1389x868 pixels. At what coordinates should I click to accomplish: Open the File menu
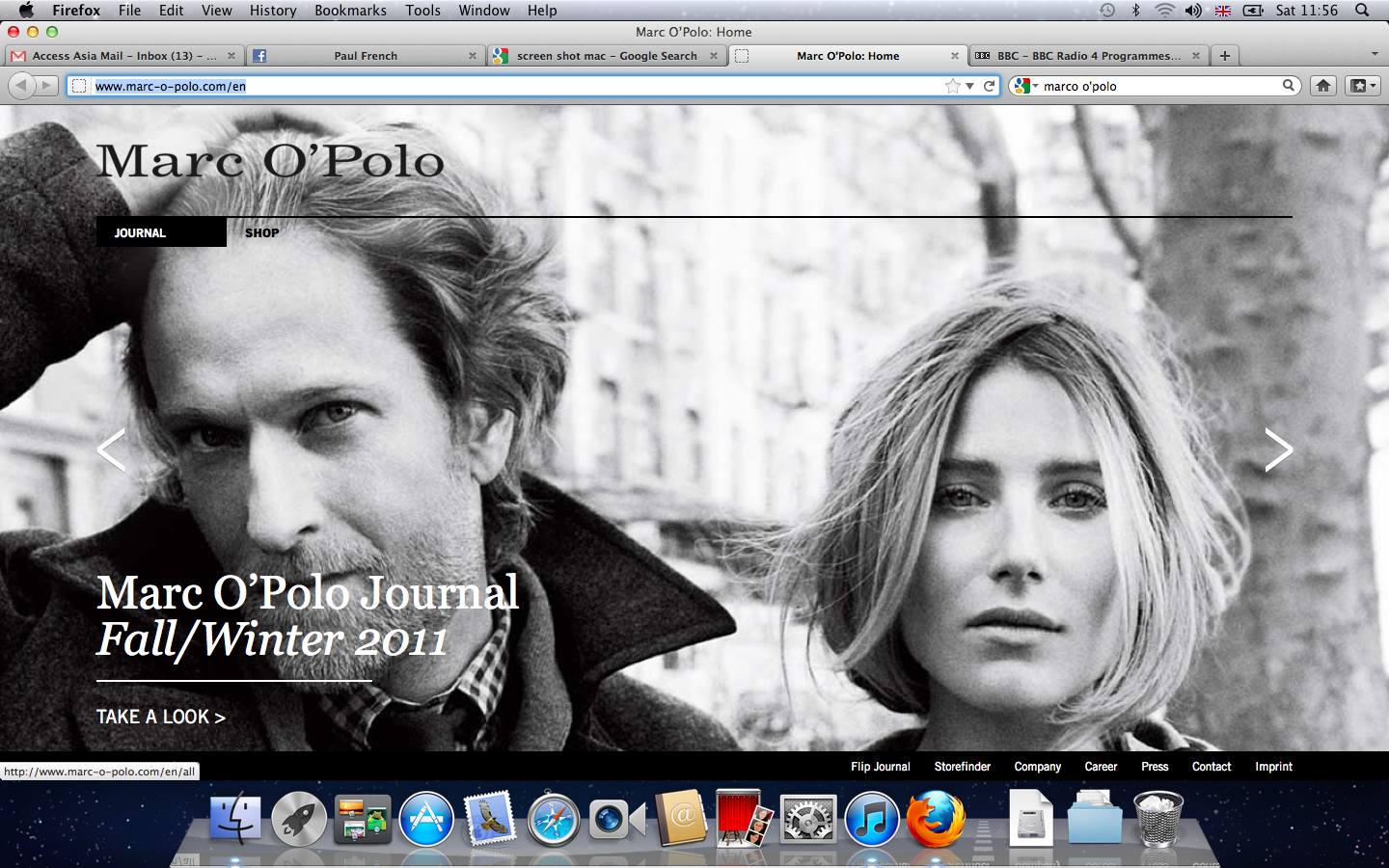pyautogui.click(x=129, y=11)
